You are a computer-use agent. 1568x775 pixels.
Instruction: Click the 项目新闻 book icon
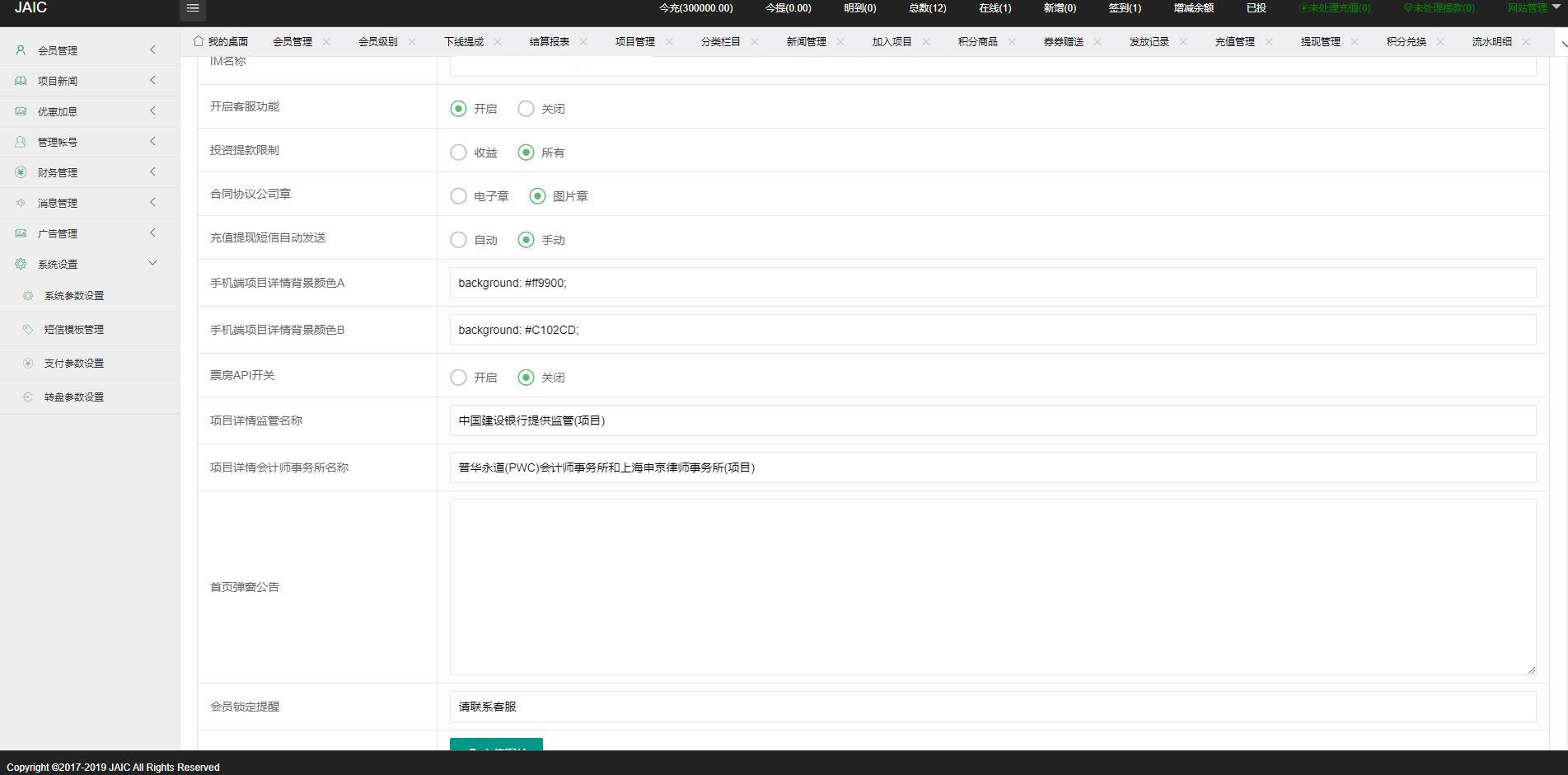click(20, 80)
